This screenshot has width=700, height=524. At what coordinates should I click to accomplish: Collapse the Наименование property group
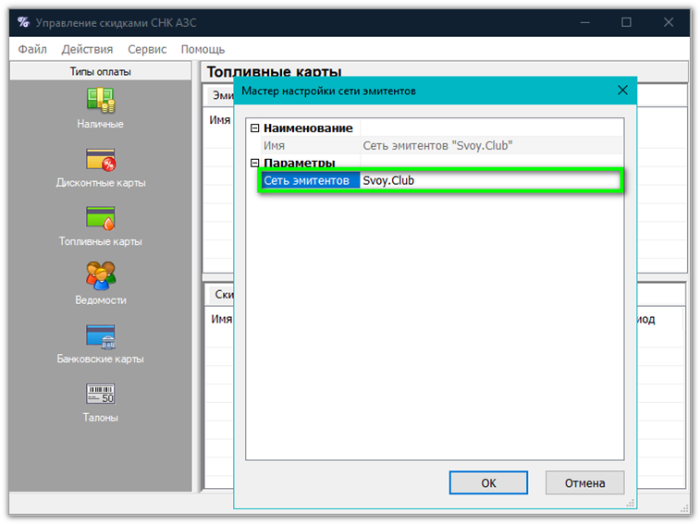[254, 129]
